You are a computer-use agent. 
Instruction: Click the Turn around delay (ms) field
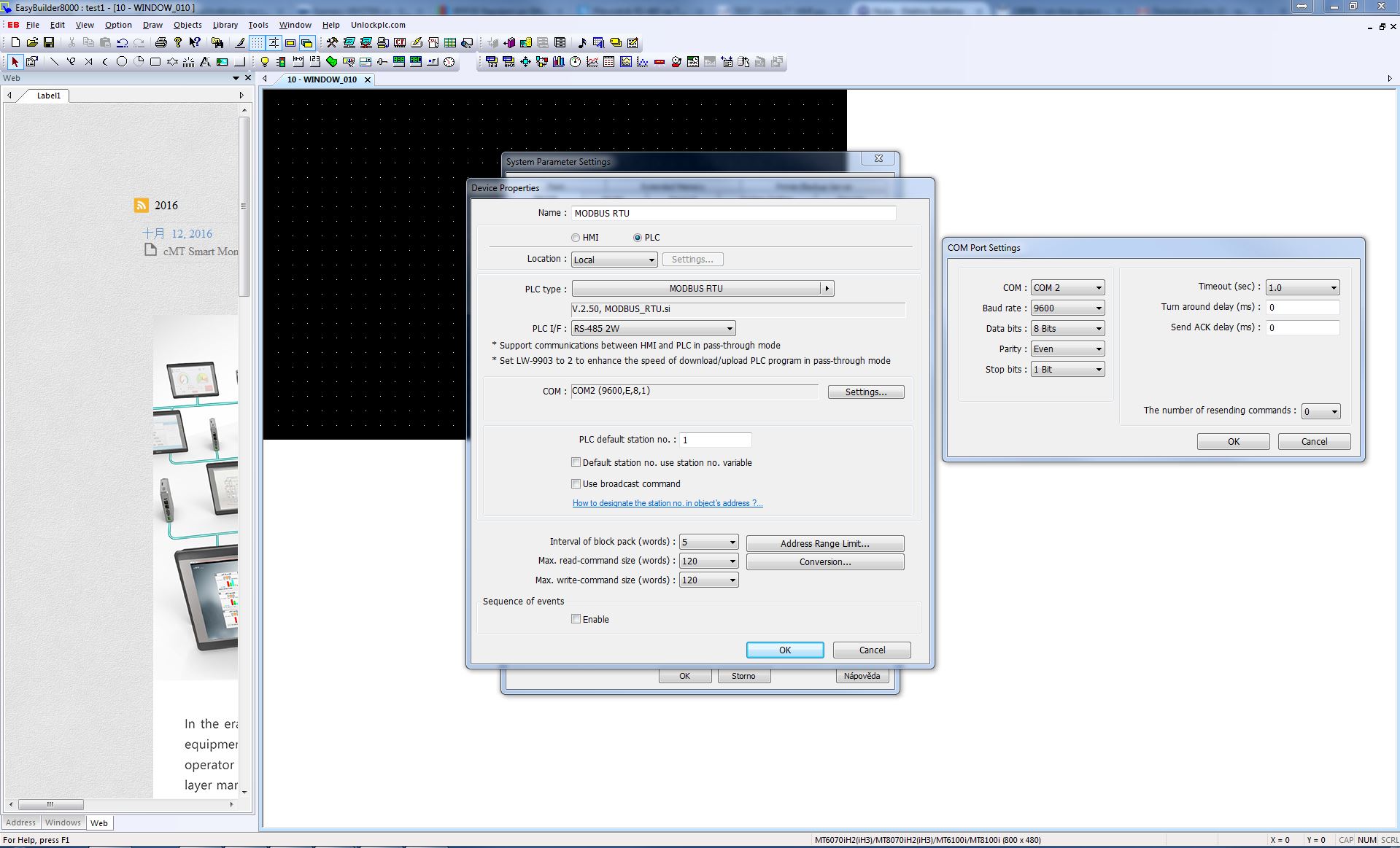tap(1302, 308)
